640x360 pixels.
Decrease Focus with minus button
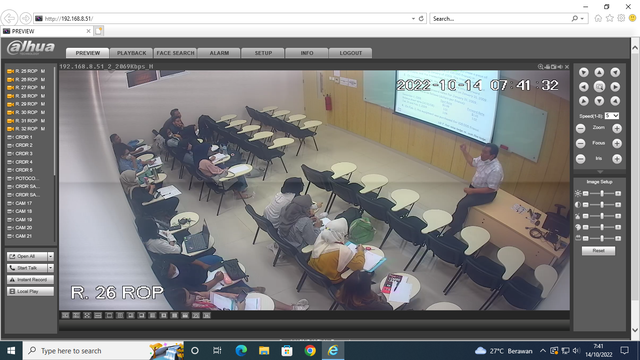(x=580, y=143)
